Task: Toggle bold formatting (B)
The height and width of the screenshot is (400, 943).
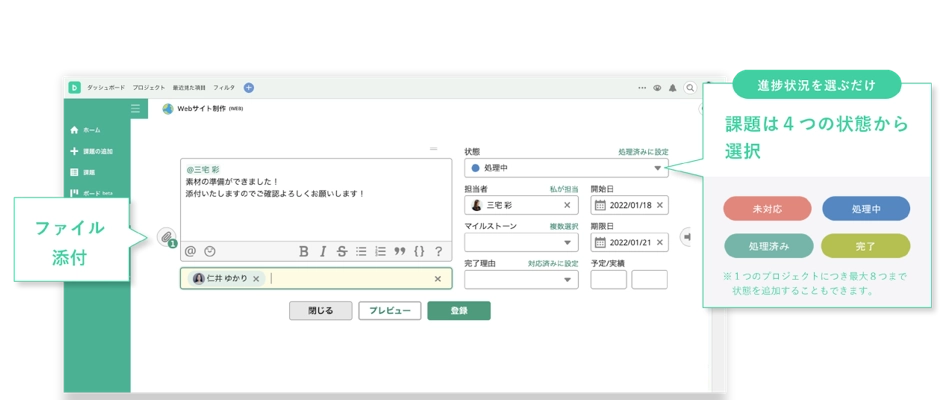Action: [x=304, y=251]
